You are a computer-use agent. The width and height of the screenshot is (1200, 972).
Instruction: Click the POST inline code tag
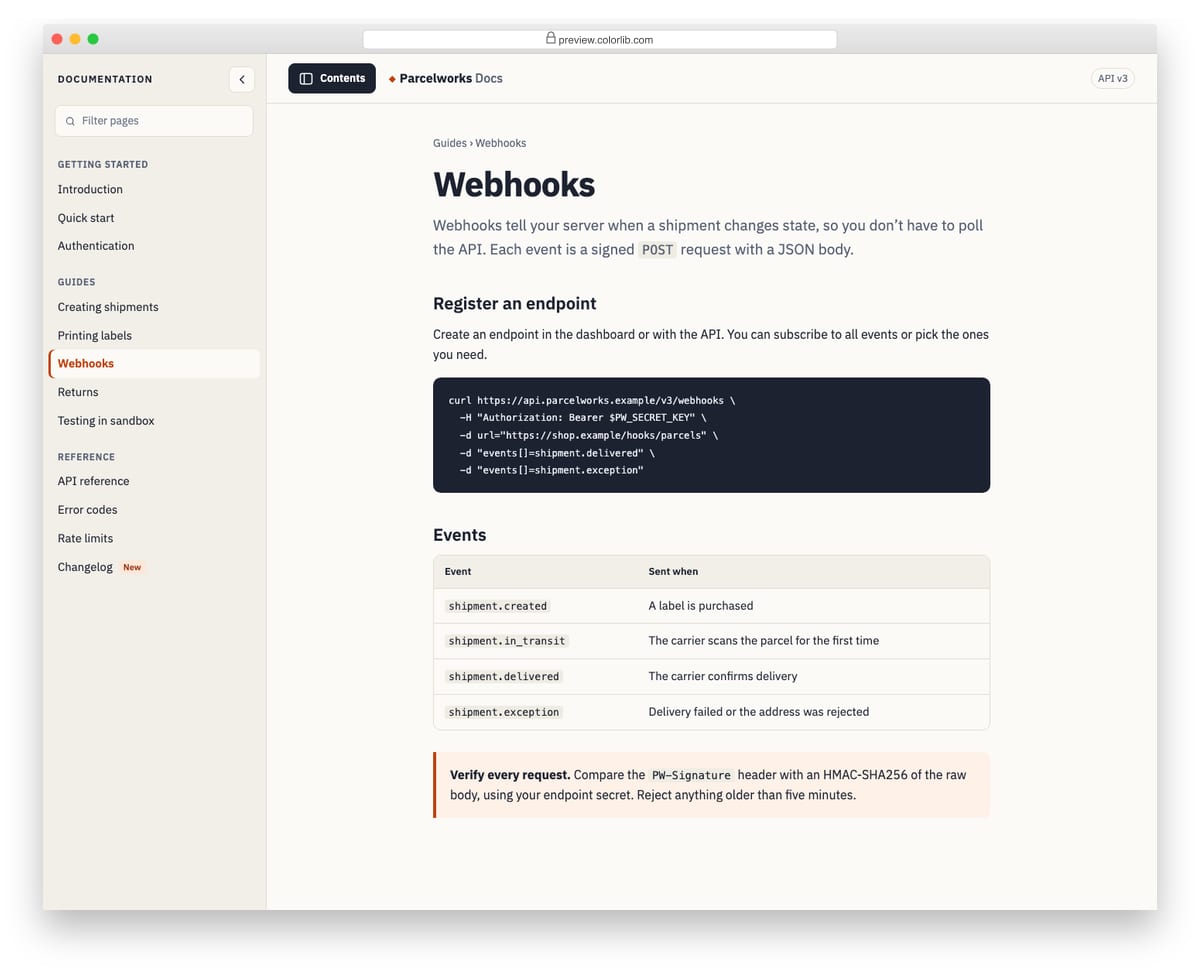point(657,250)
